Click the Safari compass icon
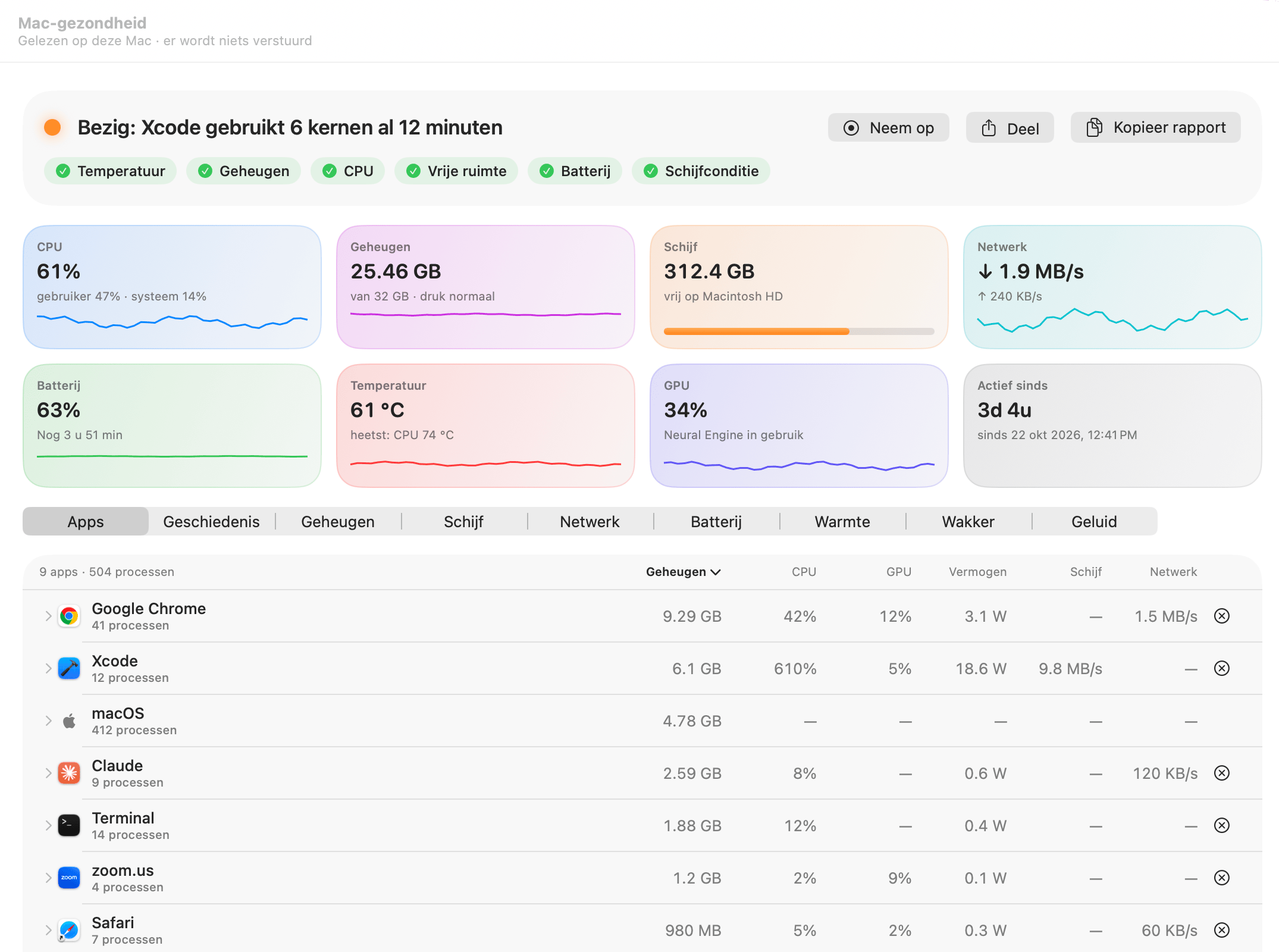 click(x=69, y=930)
